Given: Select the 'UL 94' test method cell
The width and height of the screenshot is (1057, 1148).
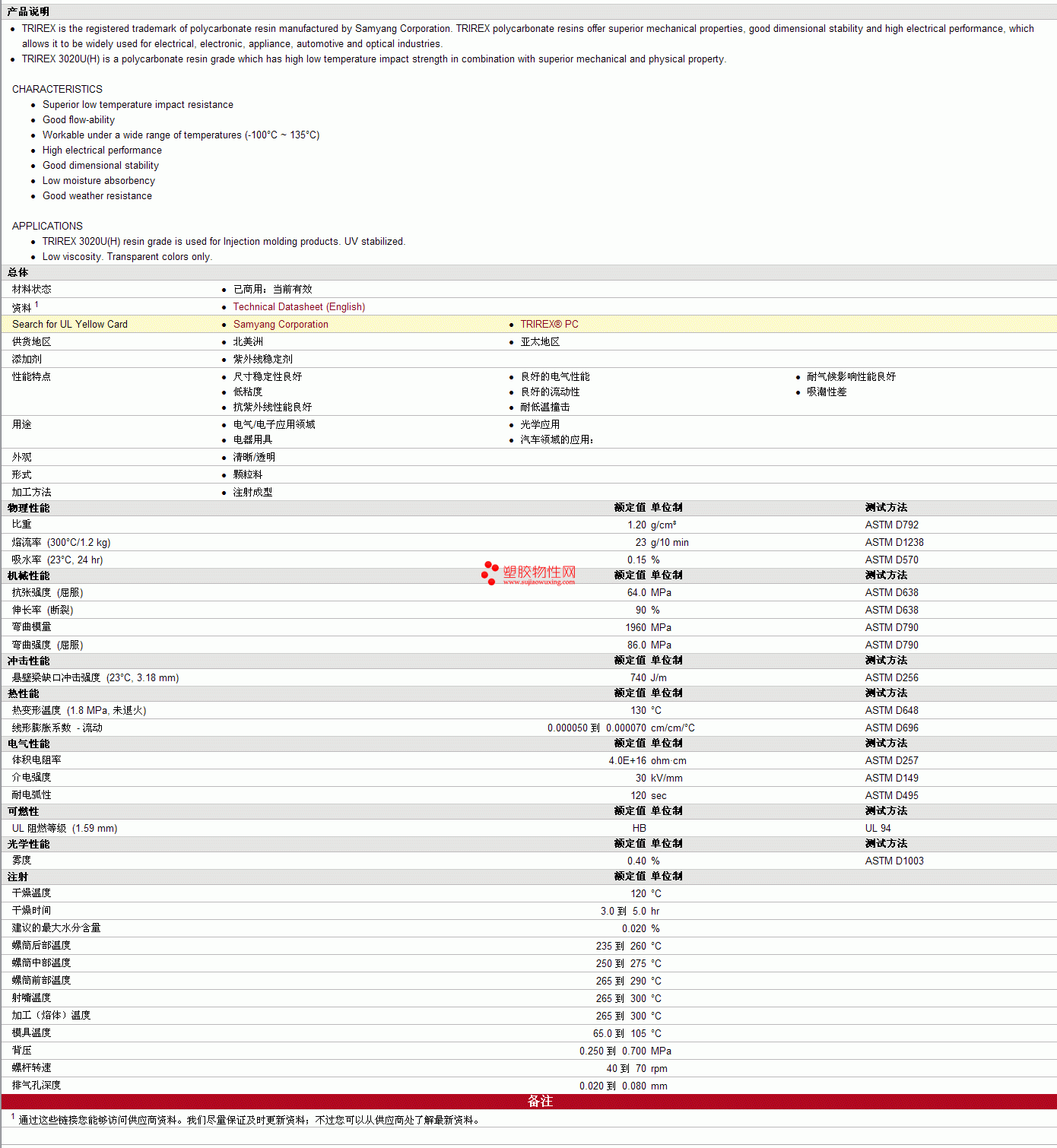Looking at the screenshot, I should [x=878, y=829].
